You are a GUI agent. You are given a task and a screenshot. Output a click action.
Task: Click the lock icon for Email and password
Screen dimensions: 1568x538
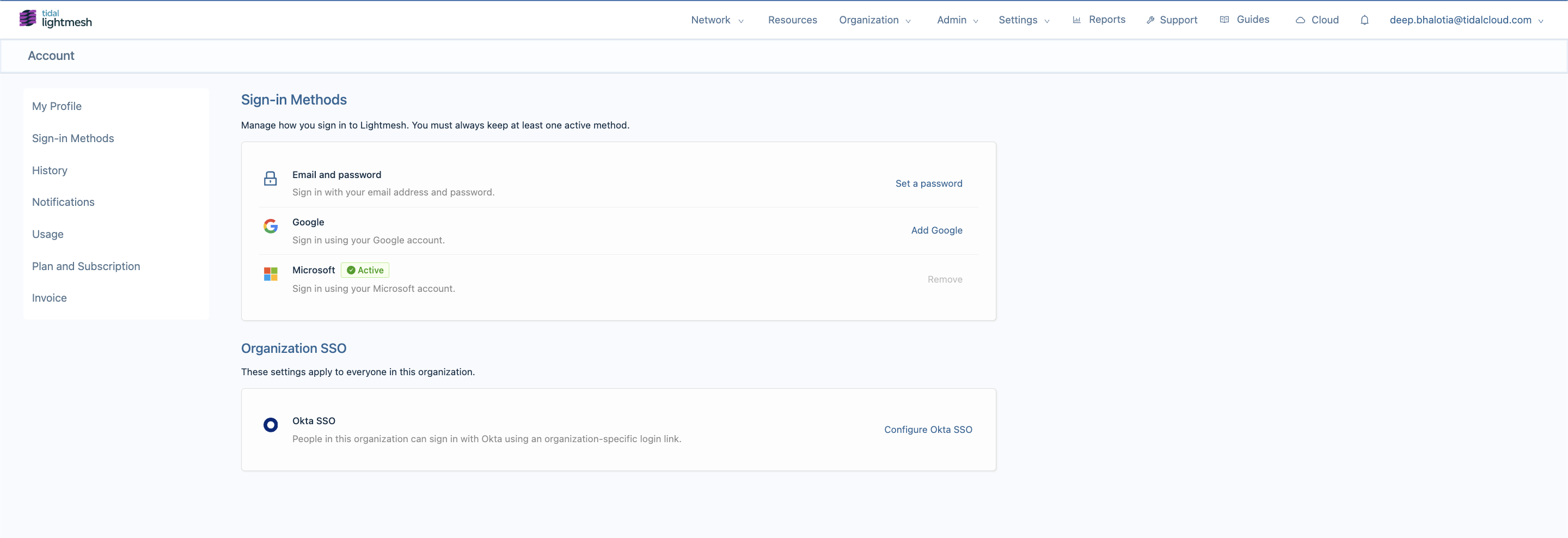tap(270, 178)
